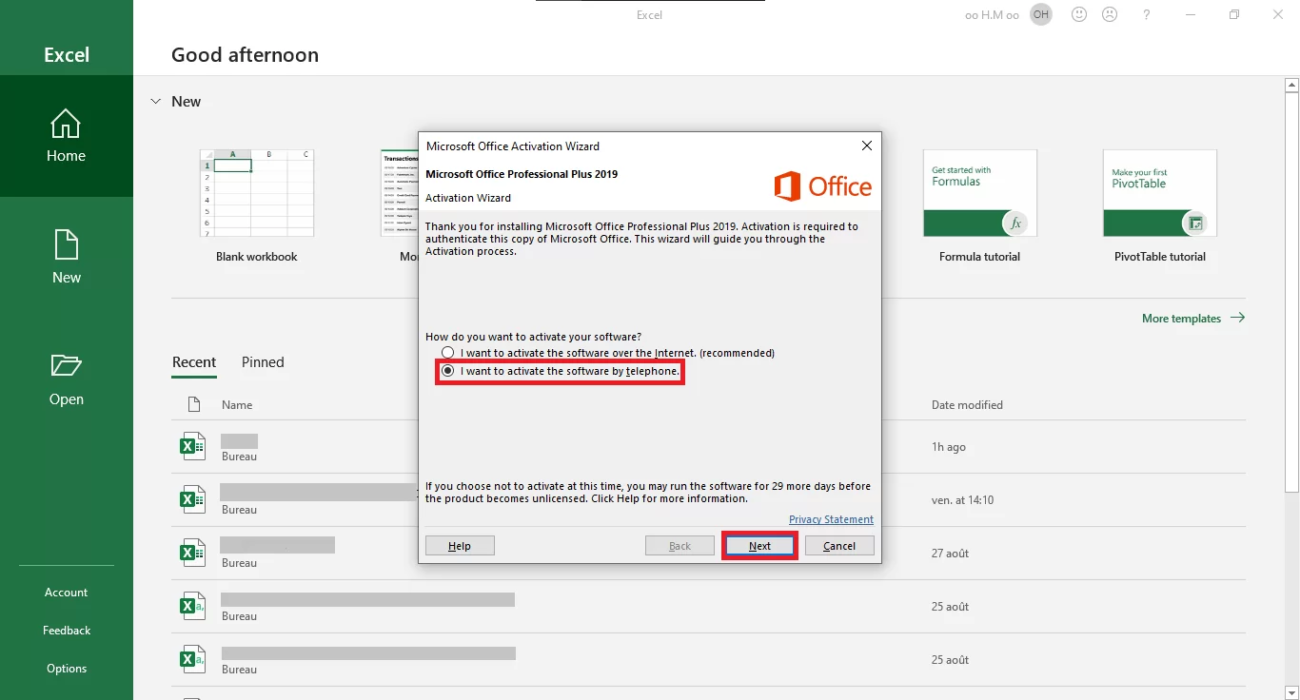Cancel the Activation Wizard dialog
Image resolution: width=1300 pixels, height=700 pixels.
(839, 546)
